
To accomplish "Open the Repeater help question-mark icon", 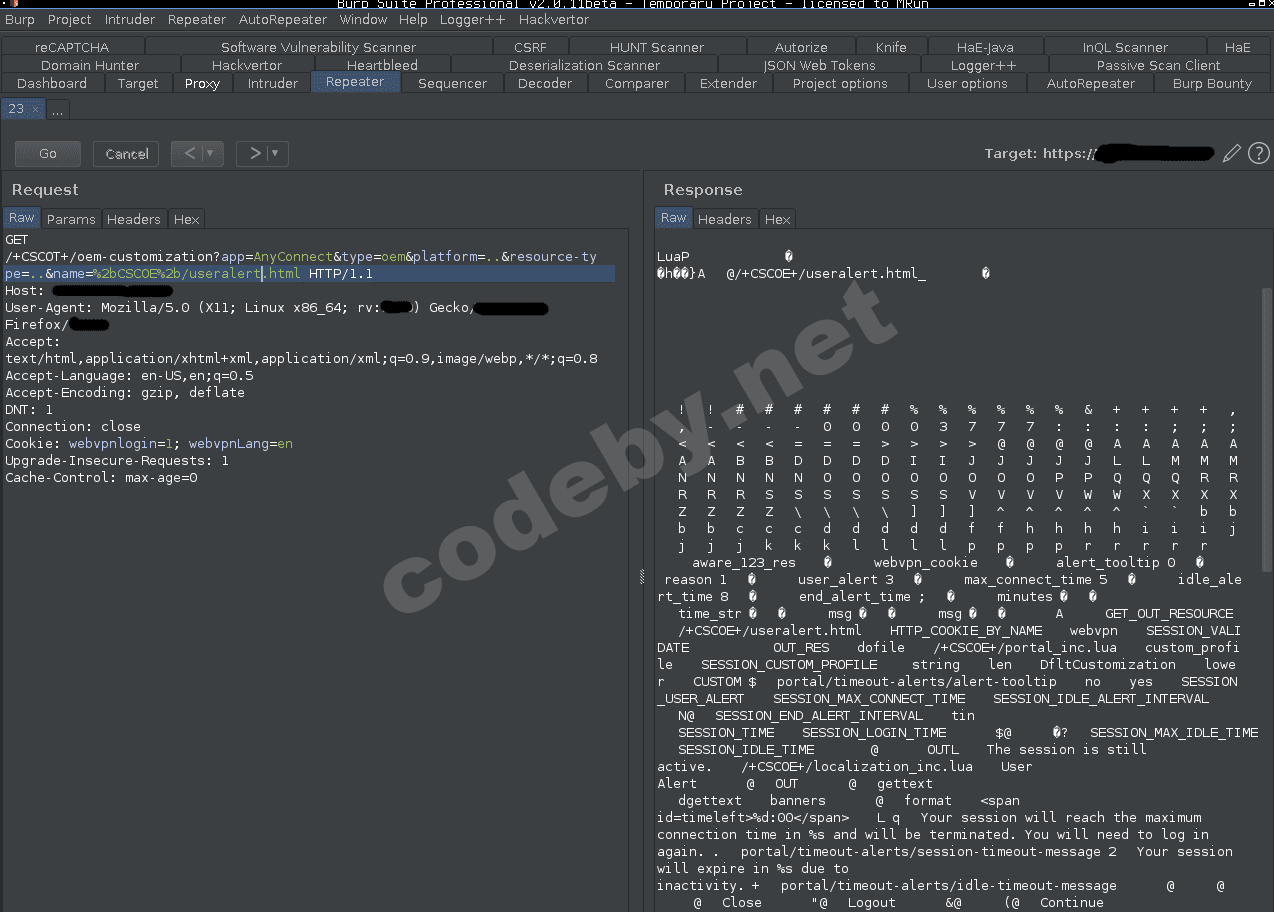I will (x=1258, y=153).
